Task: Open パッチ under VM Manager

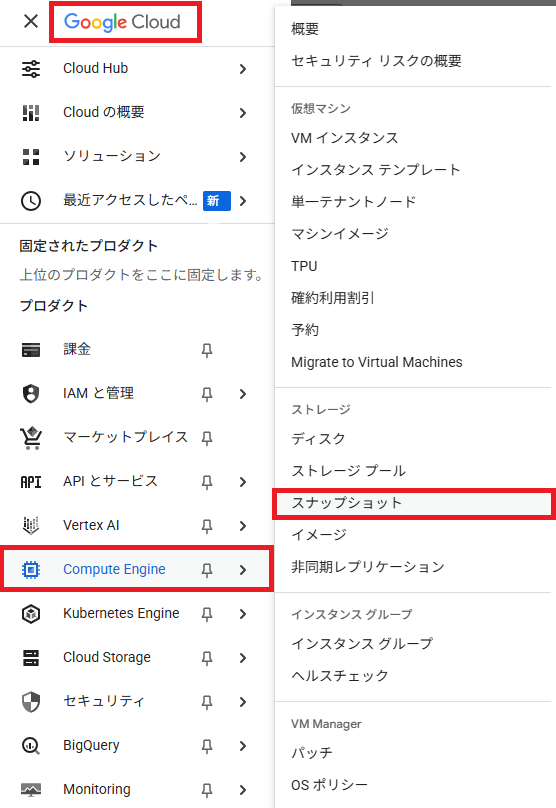Action: click(x=312, y=753)
